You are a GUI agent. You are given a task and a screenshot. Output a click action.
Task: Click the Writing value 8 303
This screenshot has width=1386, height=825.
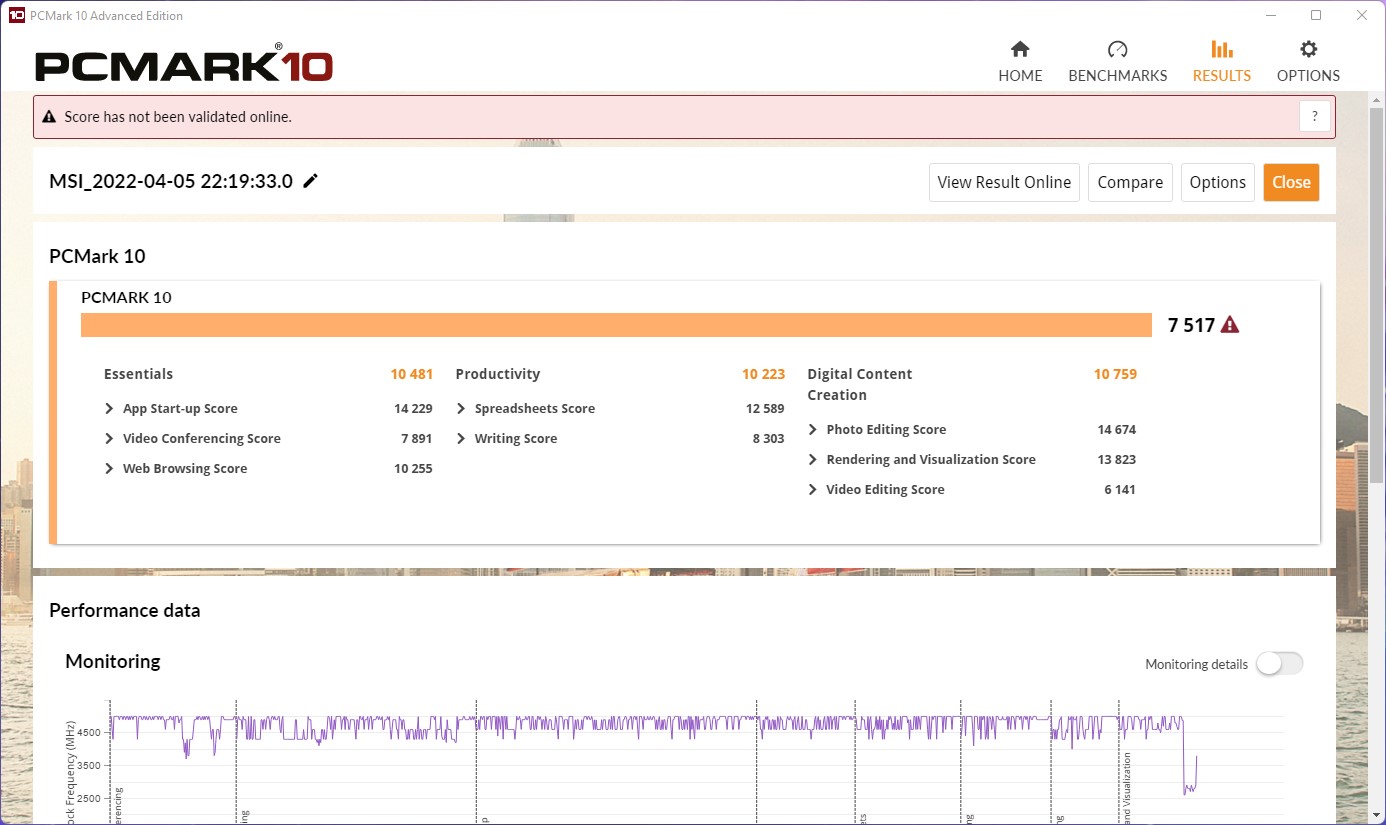tap(768, 439)
